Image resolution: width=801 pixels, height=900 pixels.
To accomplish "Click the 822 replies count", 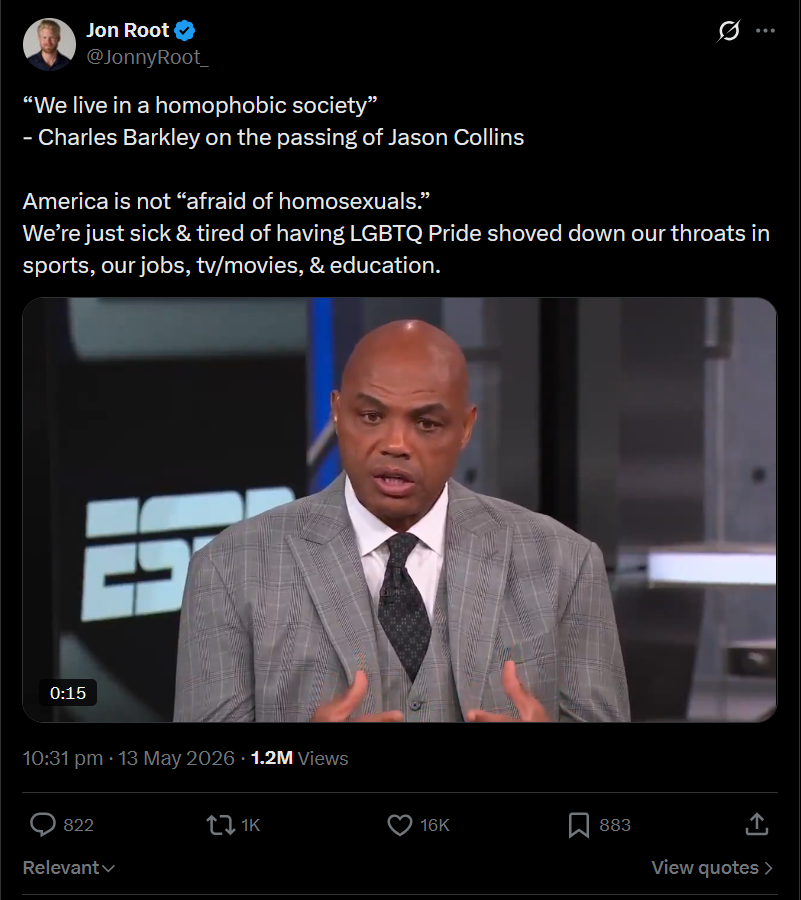I will [78, 825].
